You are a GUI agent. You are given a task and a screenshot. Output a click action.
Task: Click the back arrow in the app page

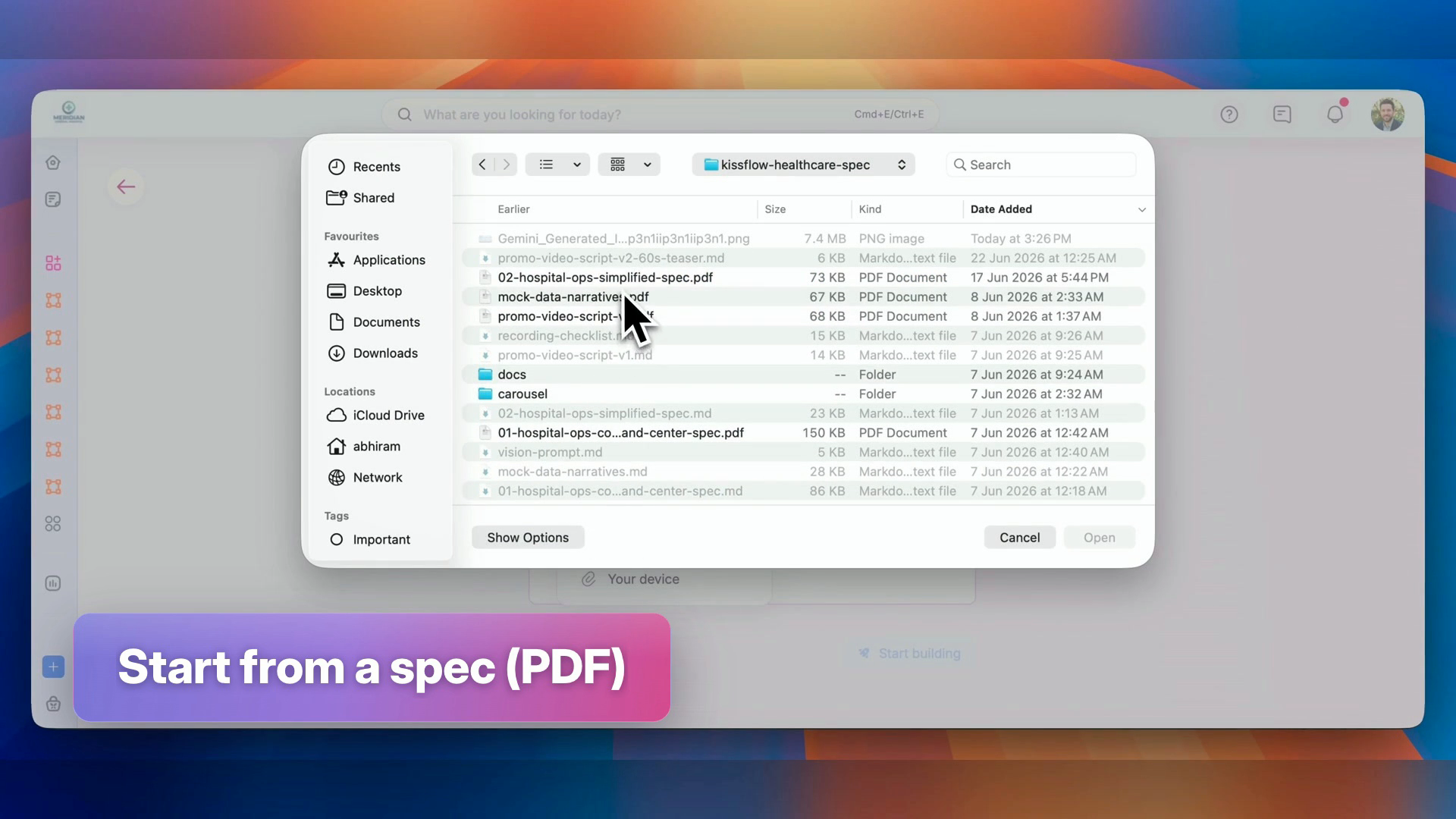(x=126, y=187)
